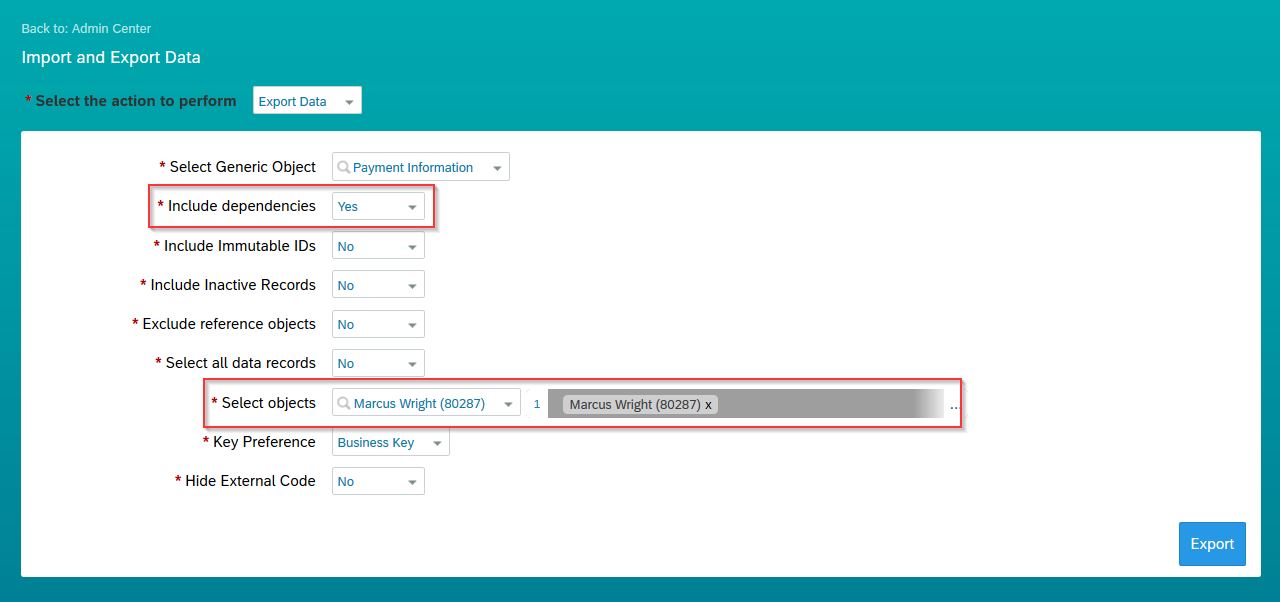The image size is (1280, 602).
Task: Click the search icon in Select Generic Object
Action: [x=344, y=167]
